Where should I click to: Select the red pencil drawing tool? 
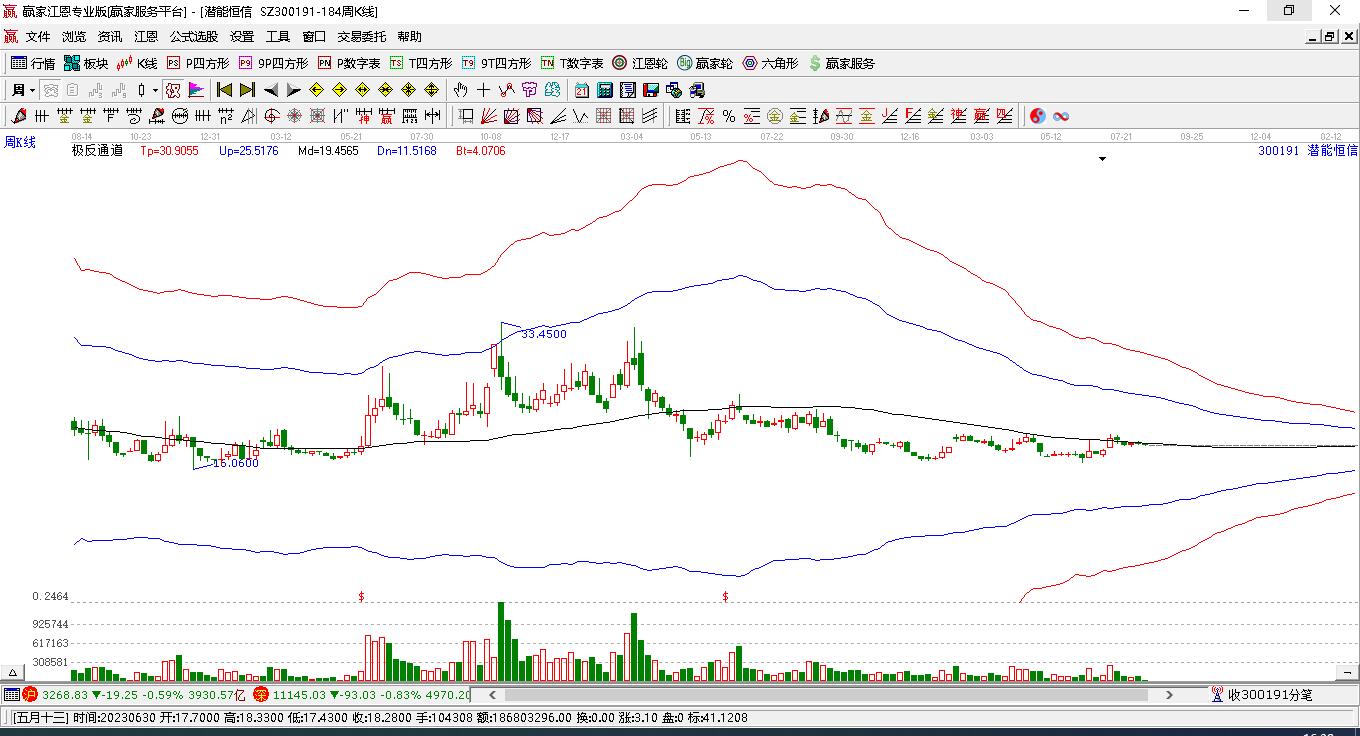point(19,116)
